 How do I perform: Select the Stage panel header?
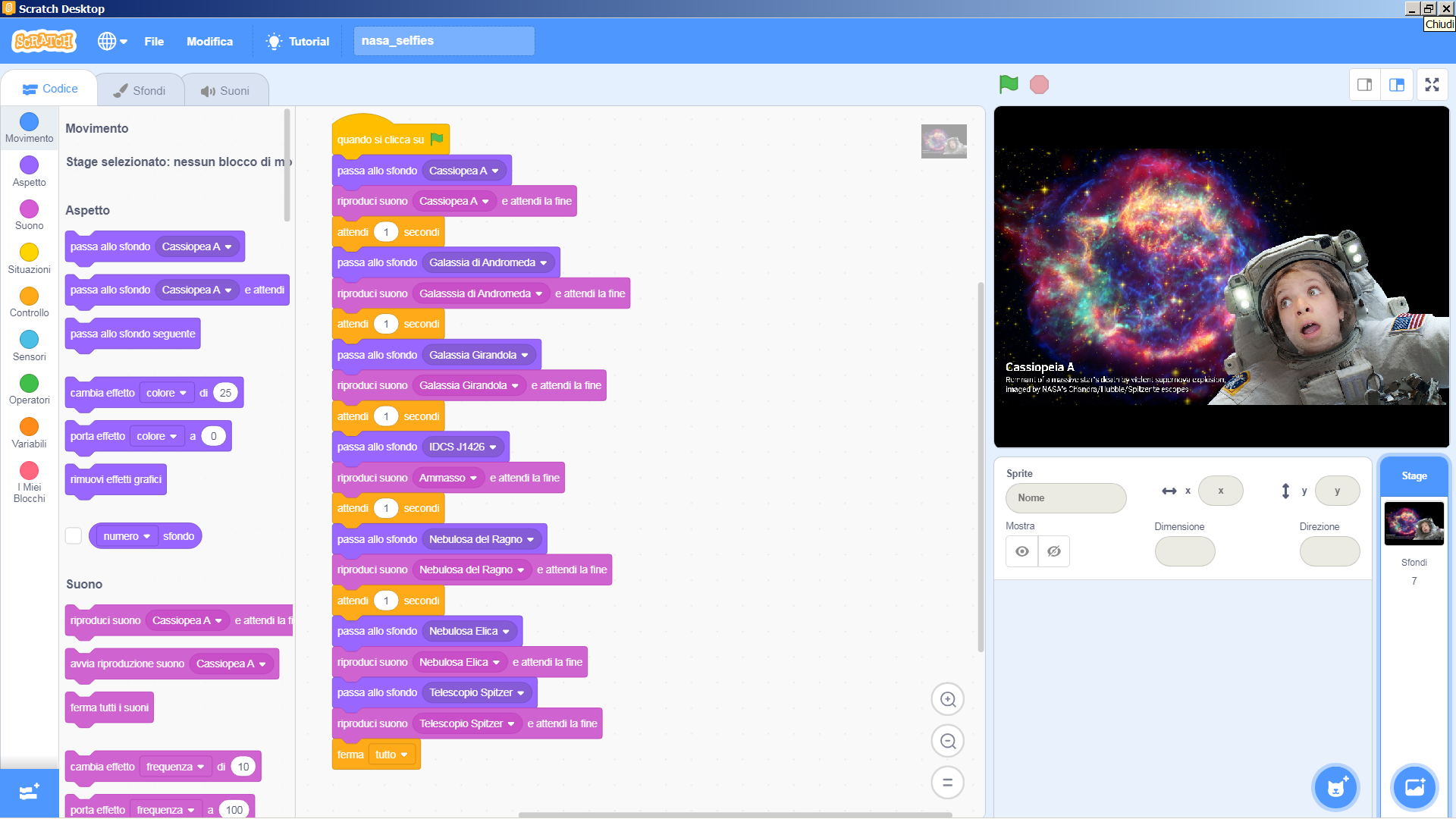click(1414, 475)
